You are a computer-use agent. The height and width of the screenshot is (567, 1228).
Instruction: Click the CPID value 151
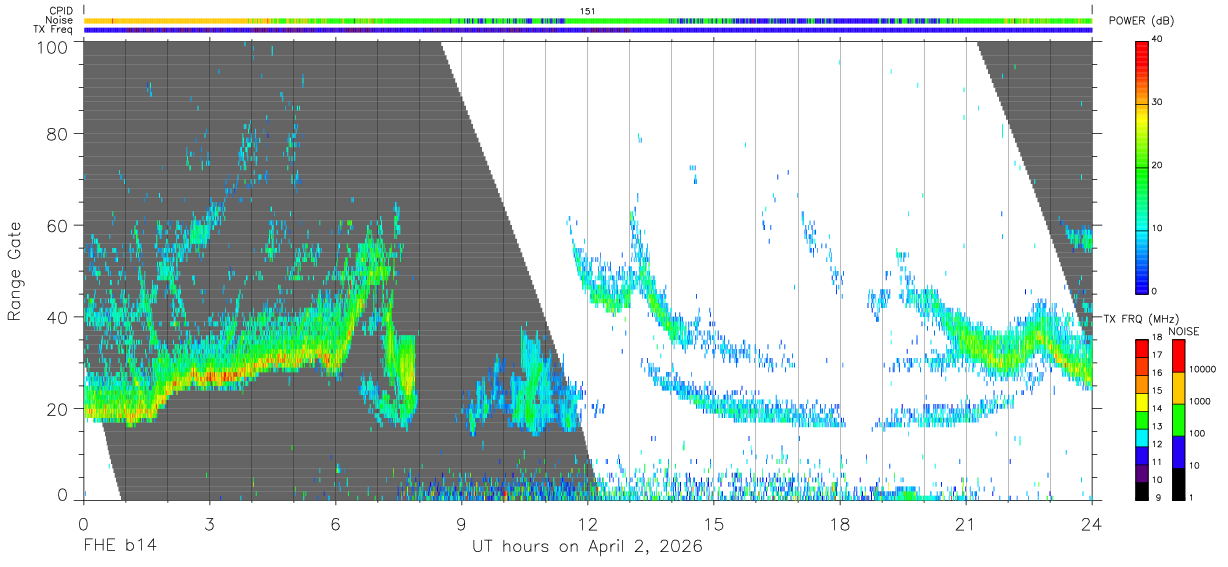pos(588,10)
